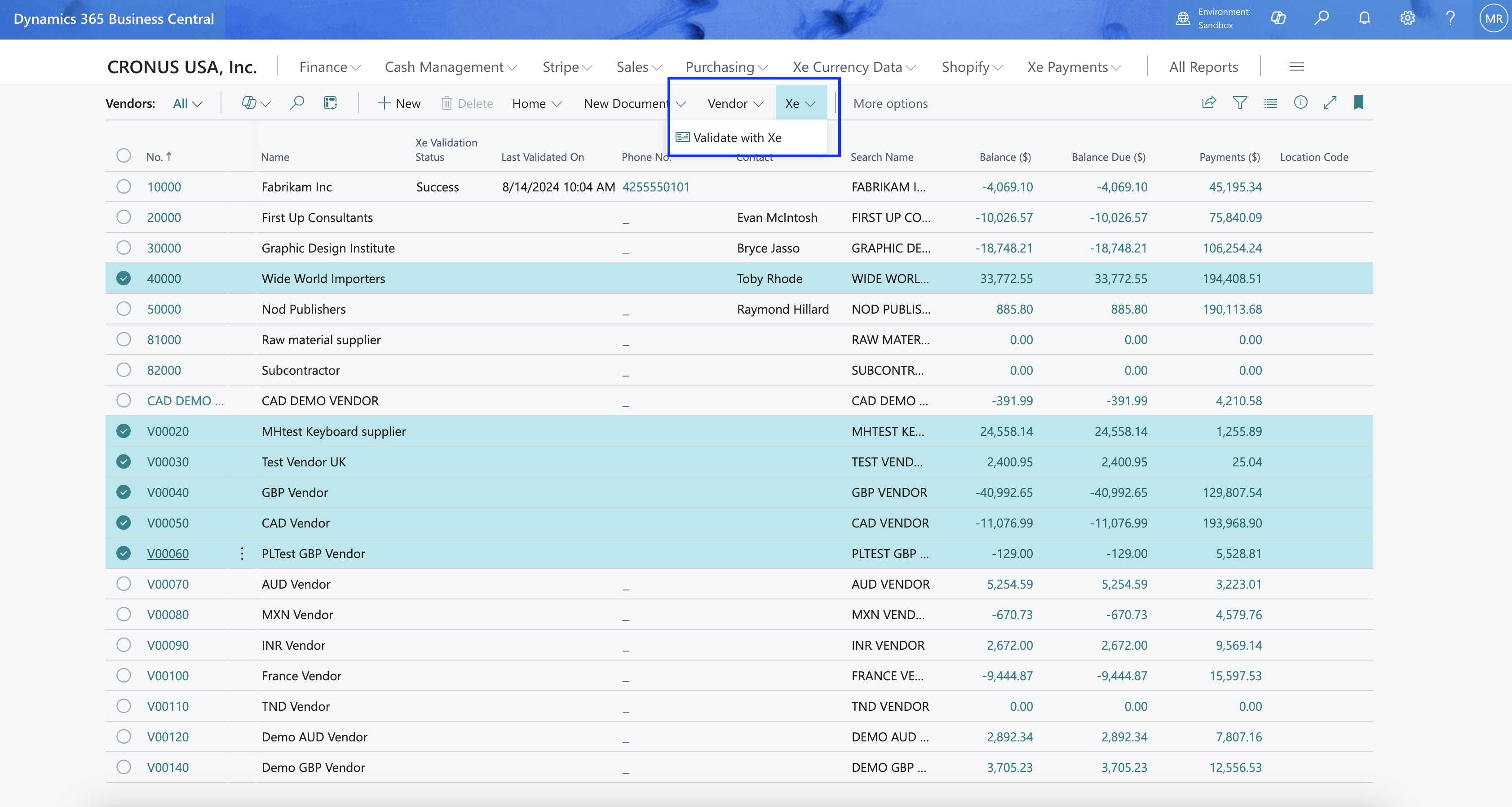Click the bookmark icon to save this page
Screen dimensions: 1512x807
tap(1359, 103)
